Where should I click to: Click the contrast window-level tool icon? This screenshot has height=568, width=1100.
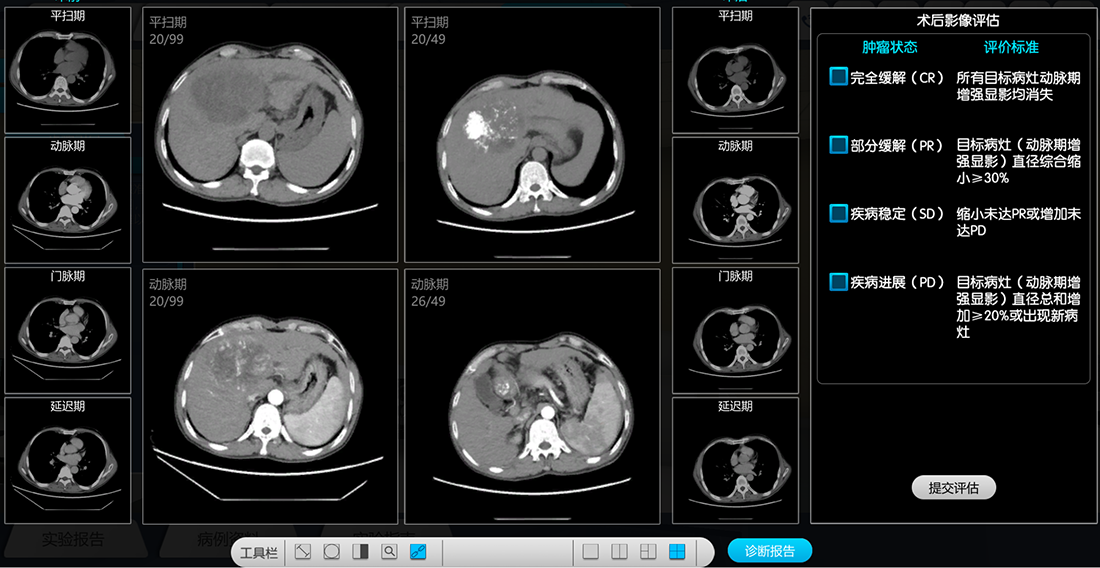point(361,552)
